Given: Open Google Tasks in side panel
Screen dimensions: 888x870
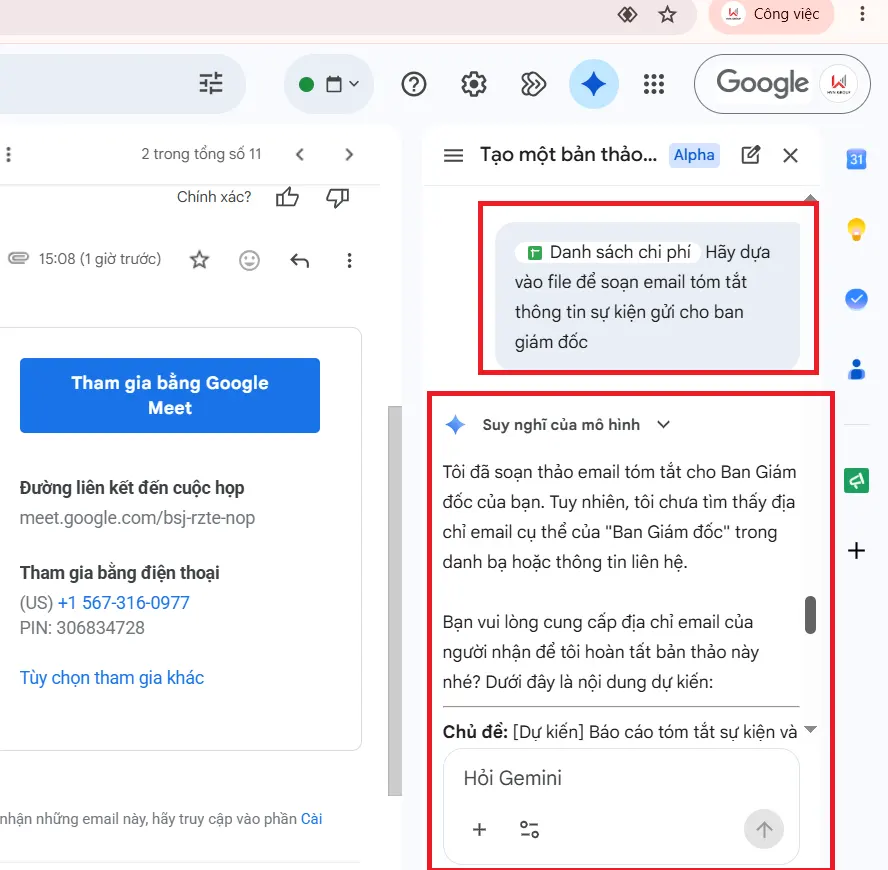Looking at the screenshot, I should tap(856, 299).
